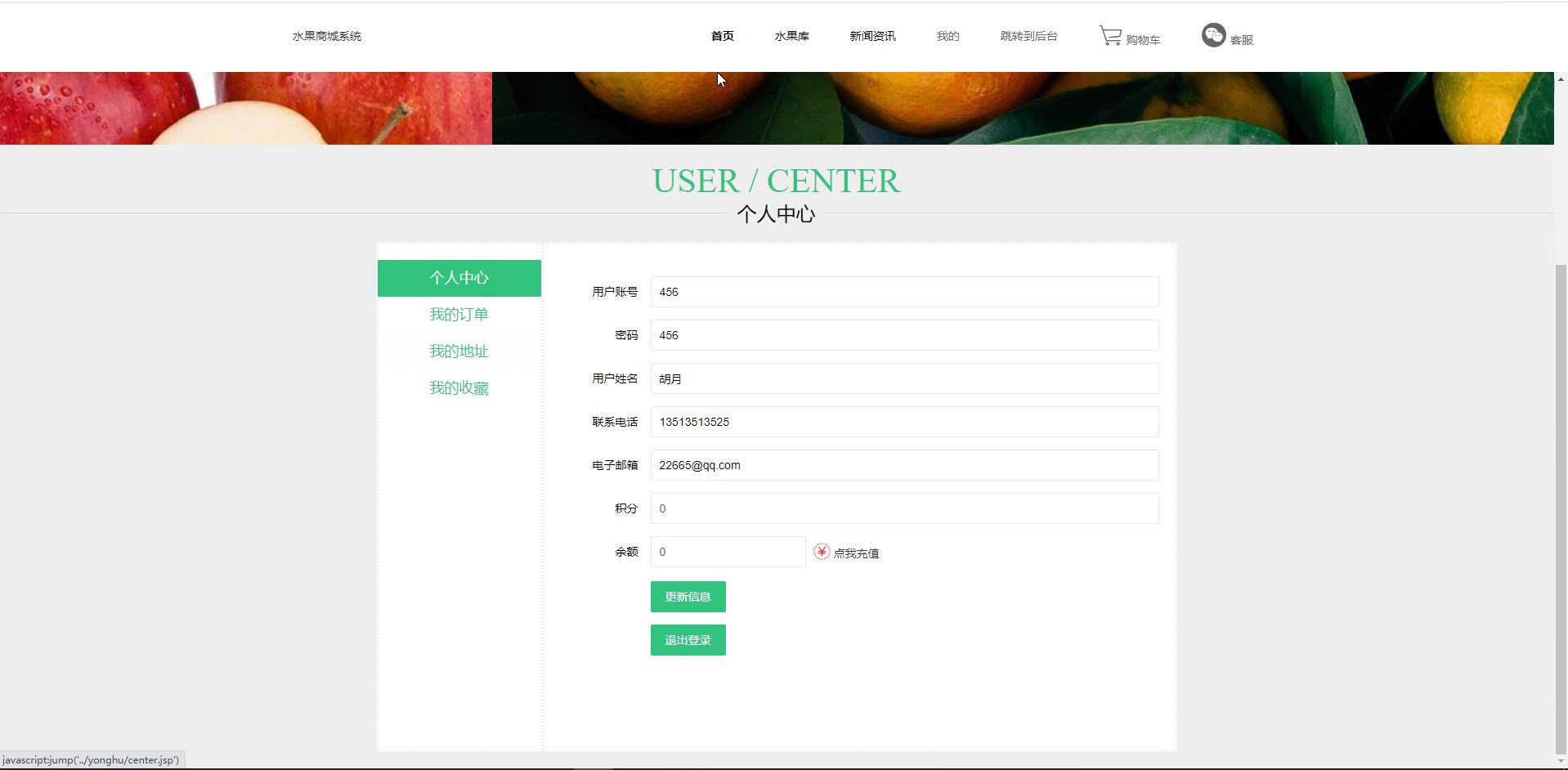Click the 水果商城系统 site title

(327, 36)
